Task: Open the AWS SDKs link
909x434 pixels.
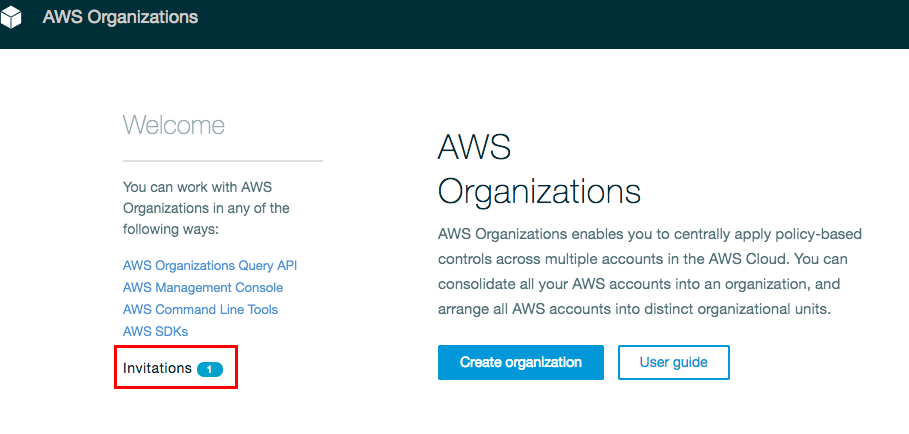Action: 155,331
